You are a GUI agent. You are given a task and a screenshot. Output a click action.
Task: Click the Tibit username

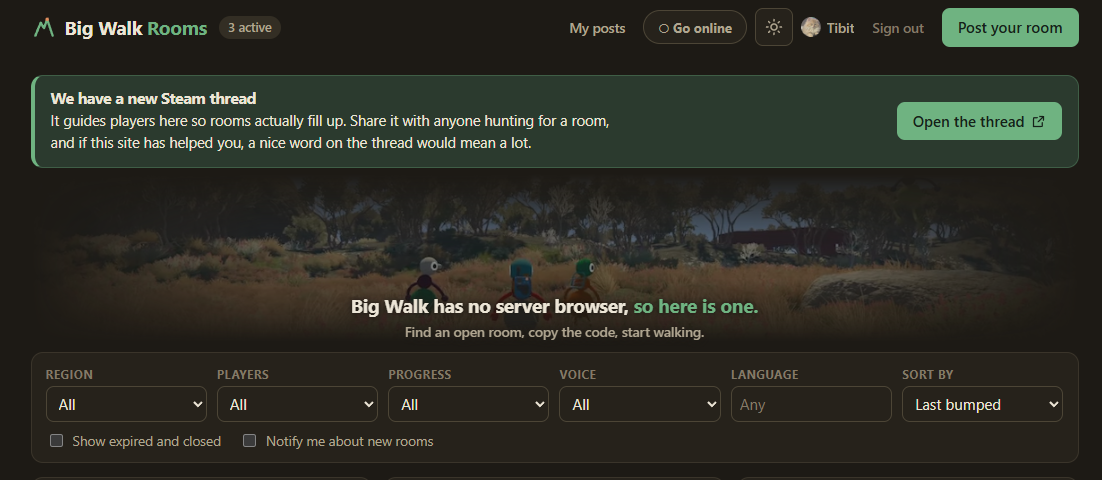tap(840, 28)
